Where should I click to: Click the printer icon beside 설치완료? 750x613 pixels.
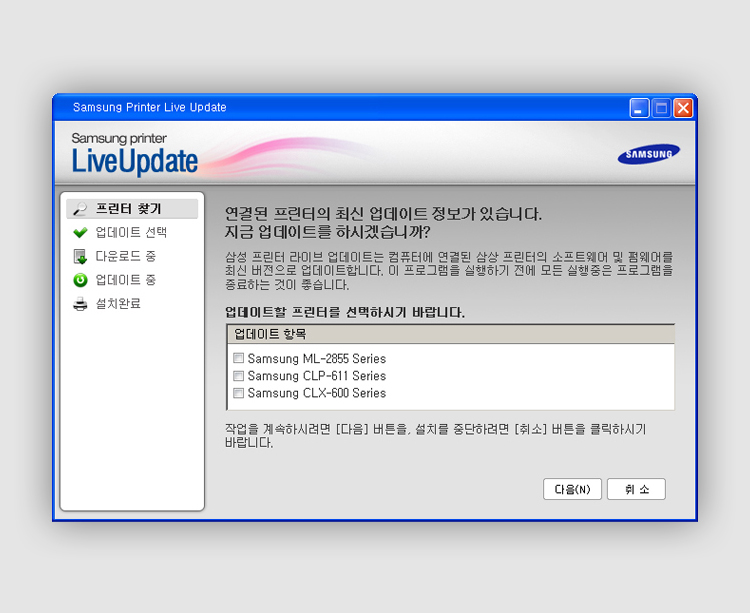coord(80,304)
